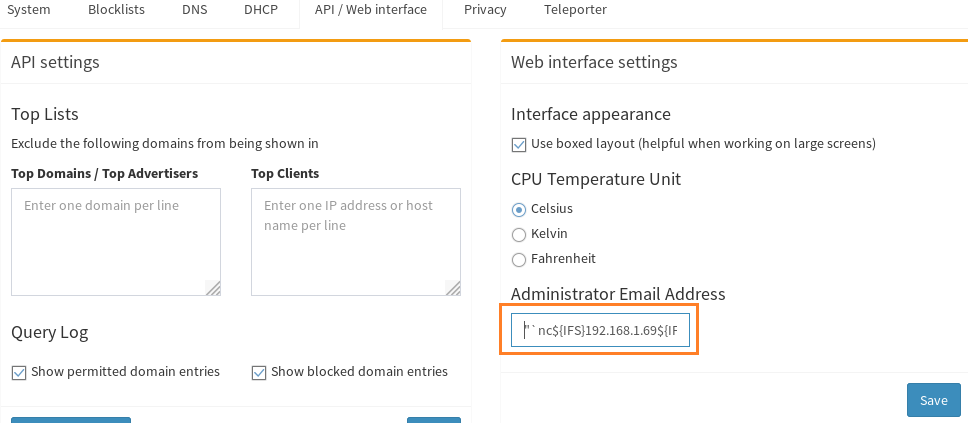The image size is (968, 423).
Task: Select Celsius temperature unit
Action: pyautogui.click(x=519, y=209)
